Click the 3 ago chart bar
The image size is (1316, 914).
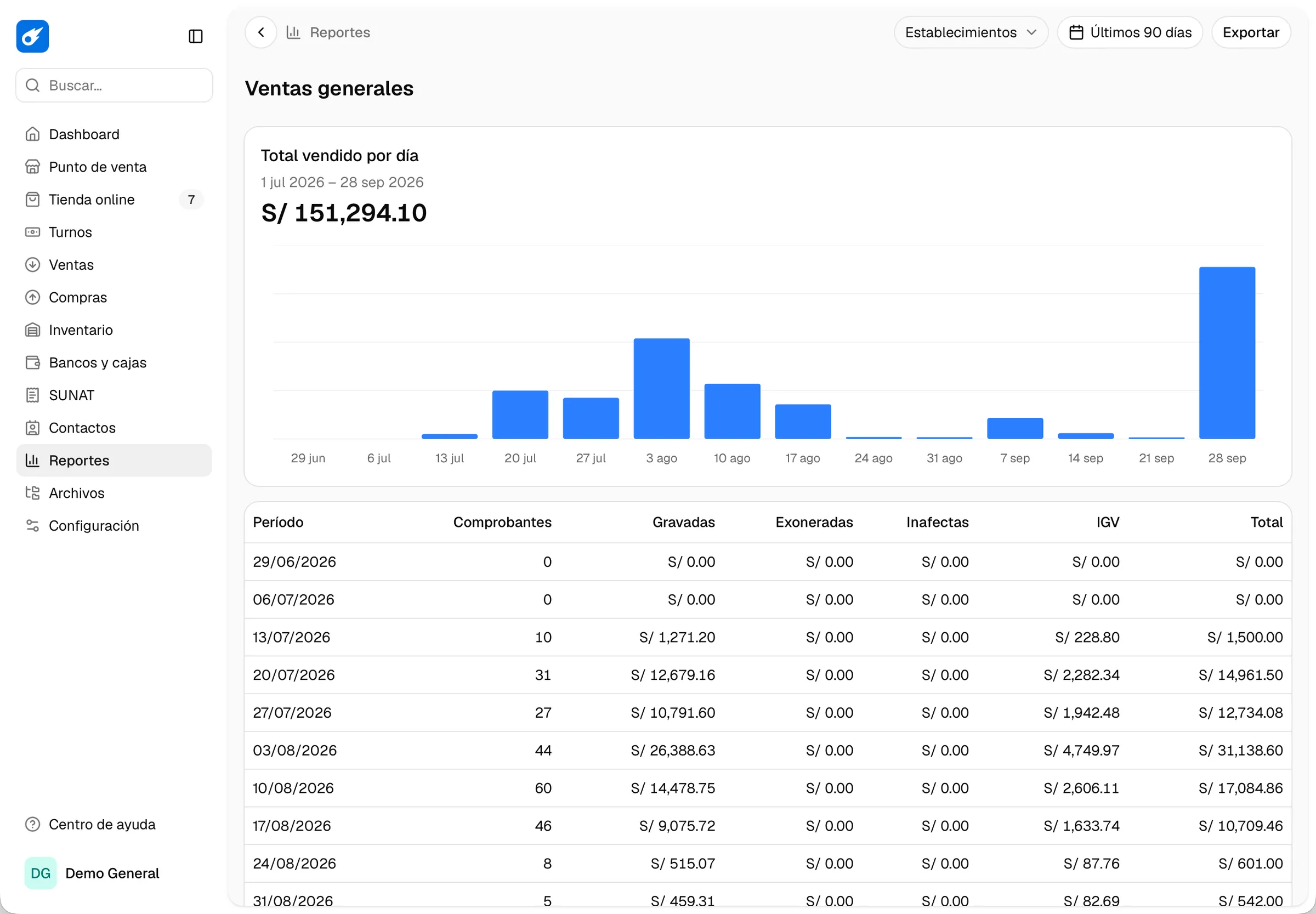pyautogui.click(x=661, y=389)
